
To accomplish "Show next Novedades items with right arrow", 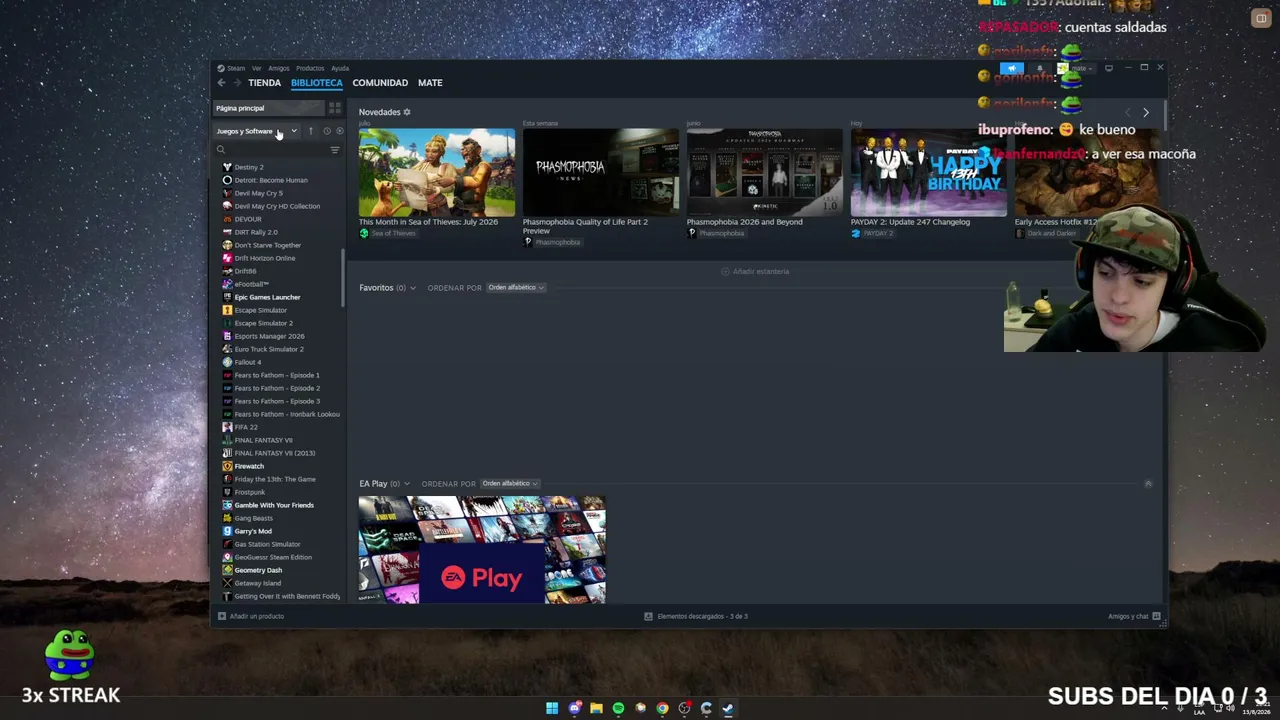I will 1146,112.
